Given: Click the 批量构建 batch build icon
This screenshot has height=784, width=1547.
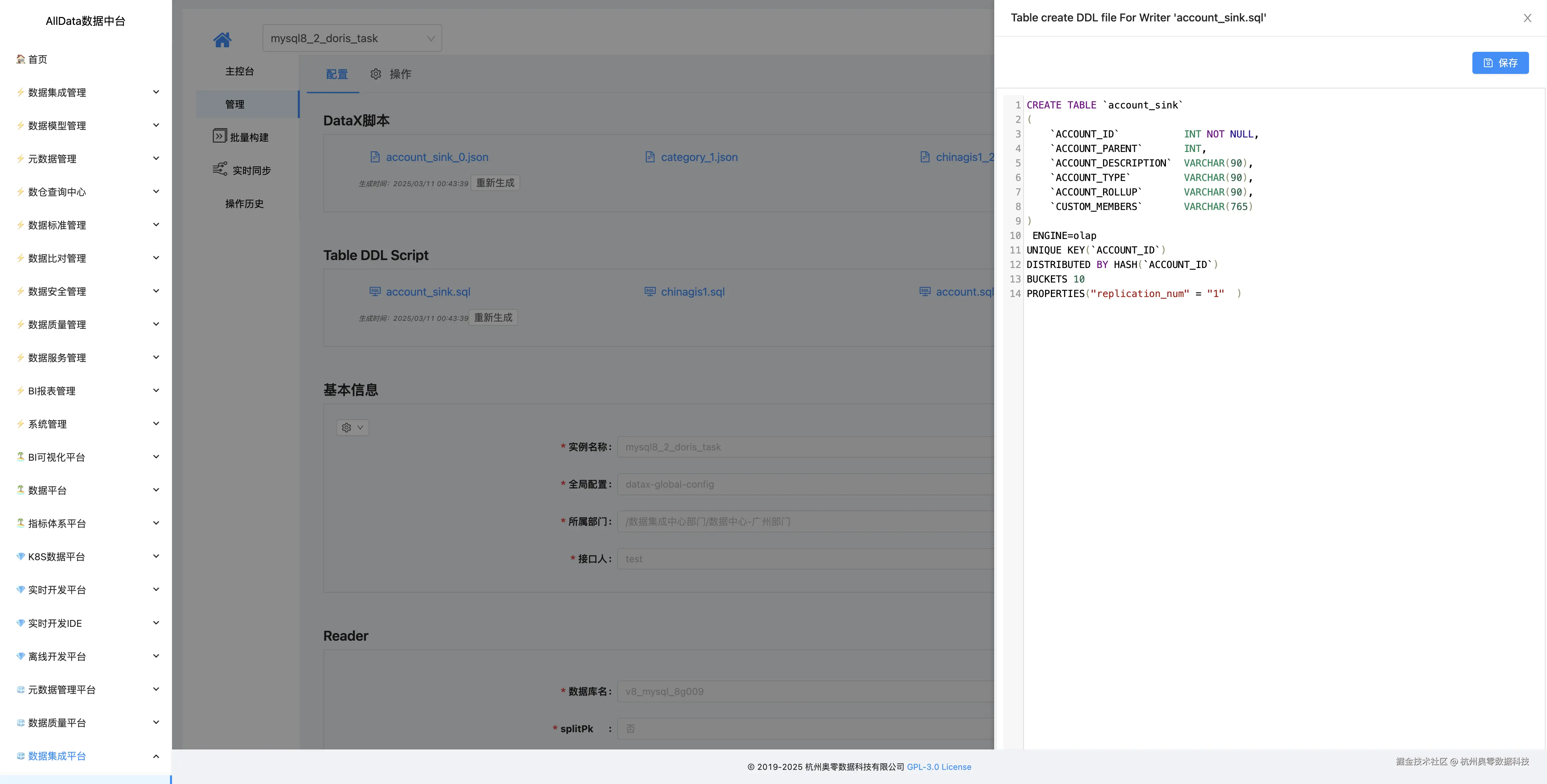Looking at the screenshot, I should point(219,136).
